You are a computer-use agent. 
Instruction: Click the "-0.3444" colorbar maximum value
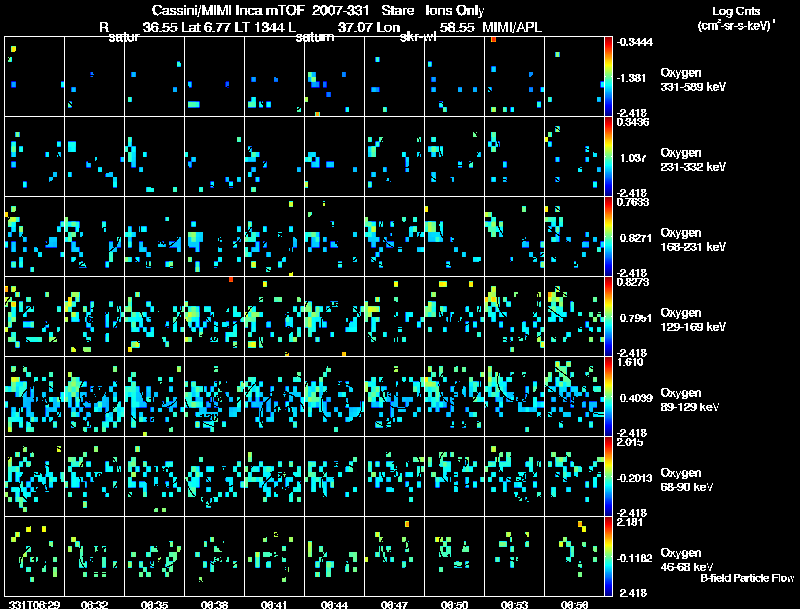point(634,42)
